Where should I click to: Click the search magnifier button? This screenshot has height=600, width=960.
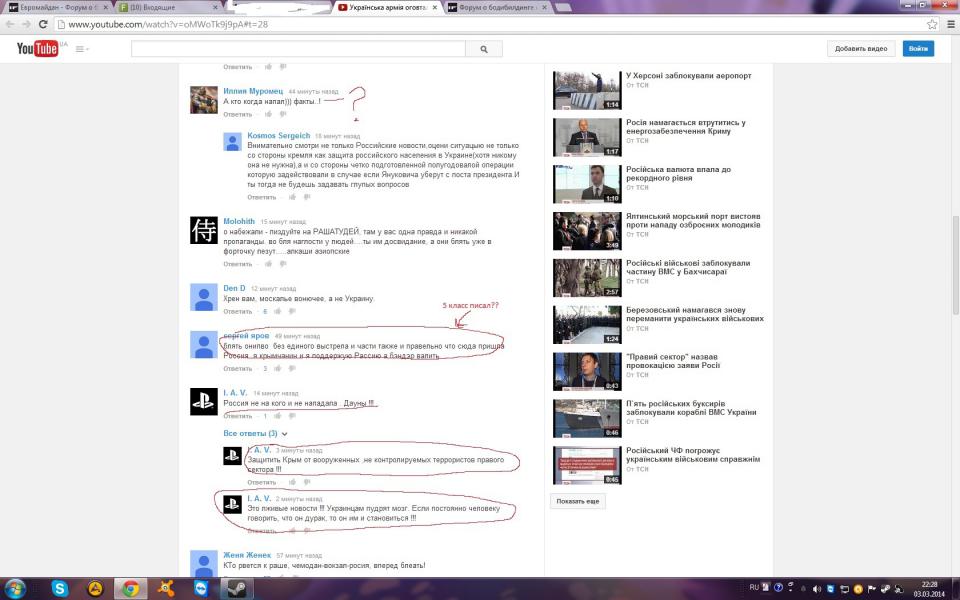point(483,49)
